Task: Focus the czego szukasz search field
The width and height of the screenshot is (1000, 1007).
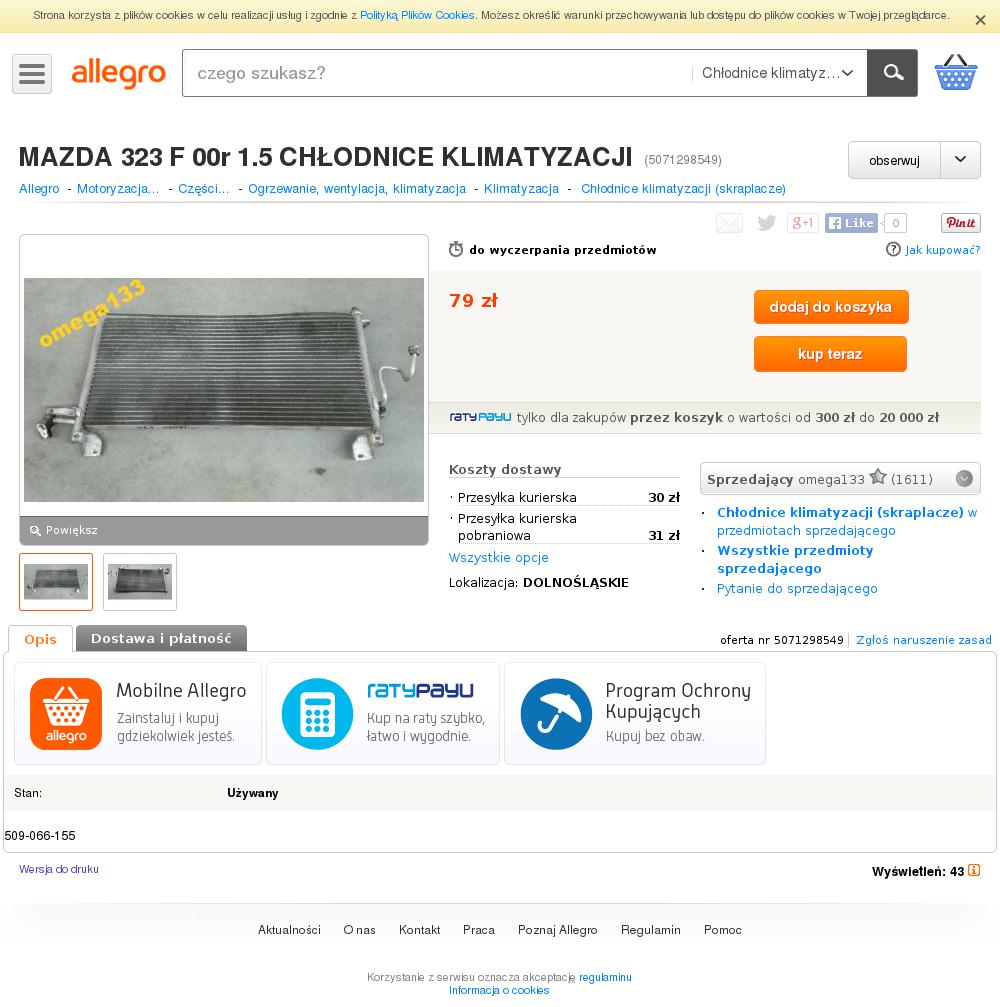Action: click(437, 73)
